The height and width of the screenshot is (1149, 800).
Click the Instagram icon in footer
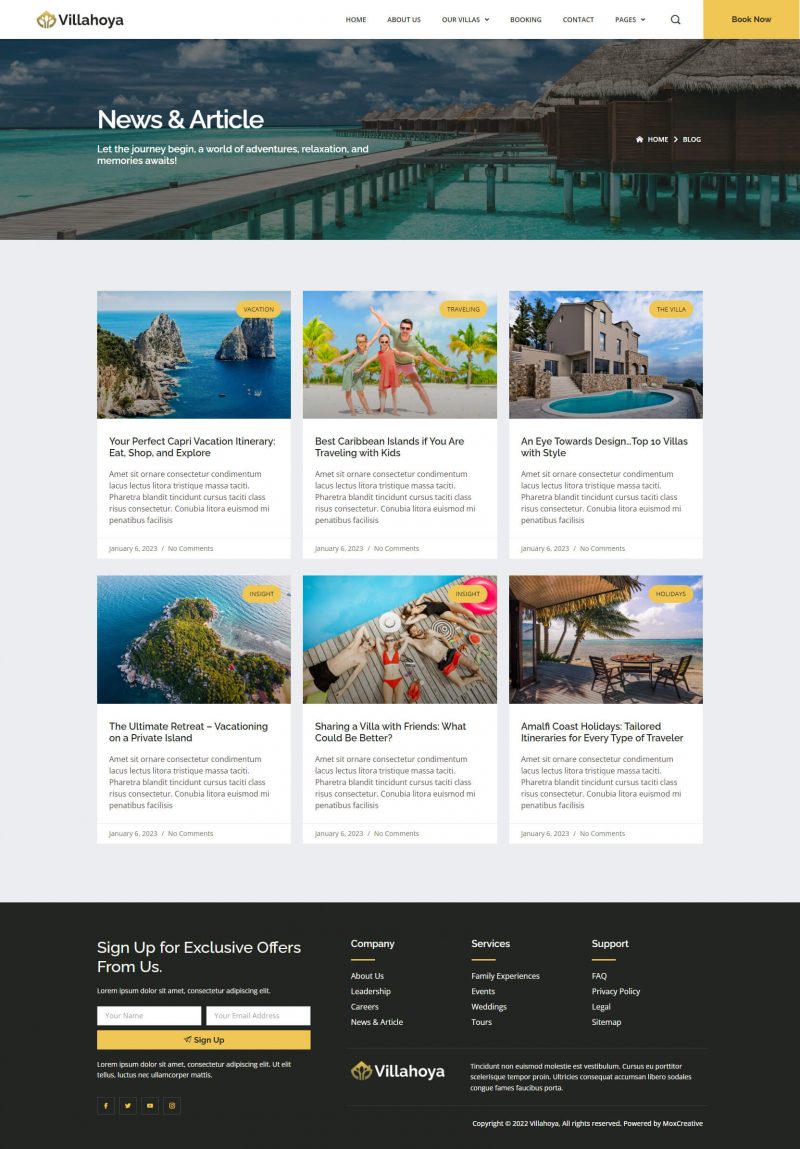(x=172, y=1105)
